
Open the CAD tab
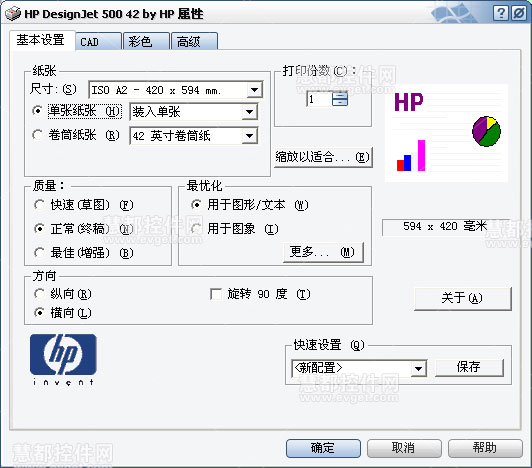pyautogui.click(x=98, y=41)
